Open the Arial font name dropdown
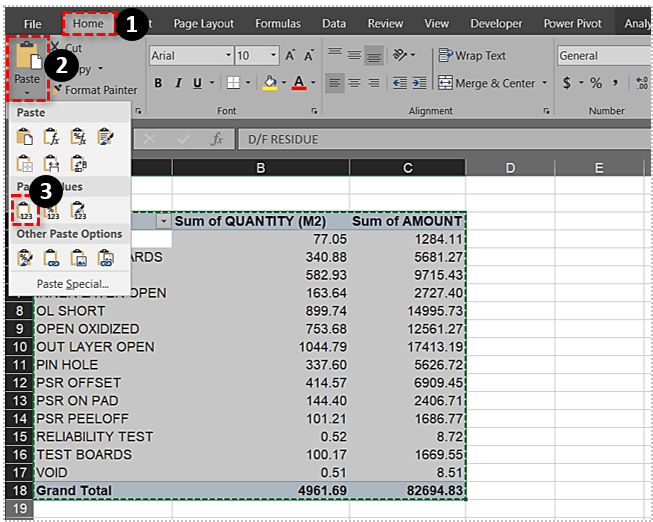 225,56
